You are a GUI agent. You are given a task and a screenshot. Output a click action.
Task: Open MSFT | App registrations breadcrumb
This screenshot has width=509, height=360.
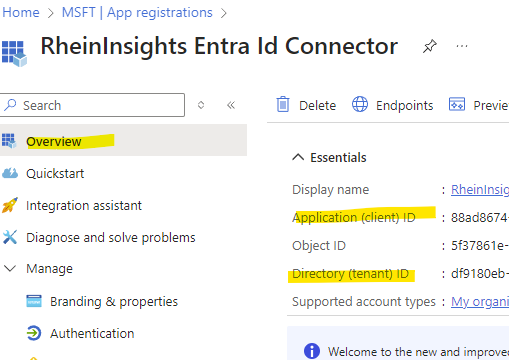pyautogui.click(x=137, y=13)
